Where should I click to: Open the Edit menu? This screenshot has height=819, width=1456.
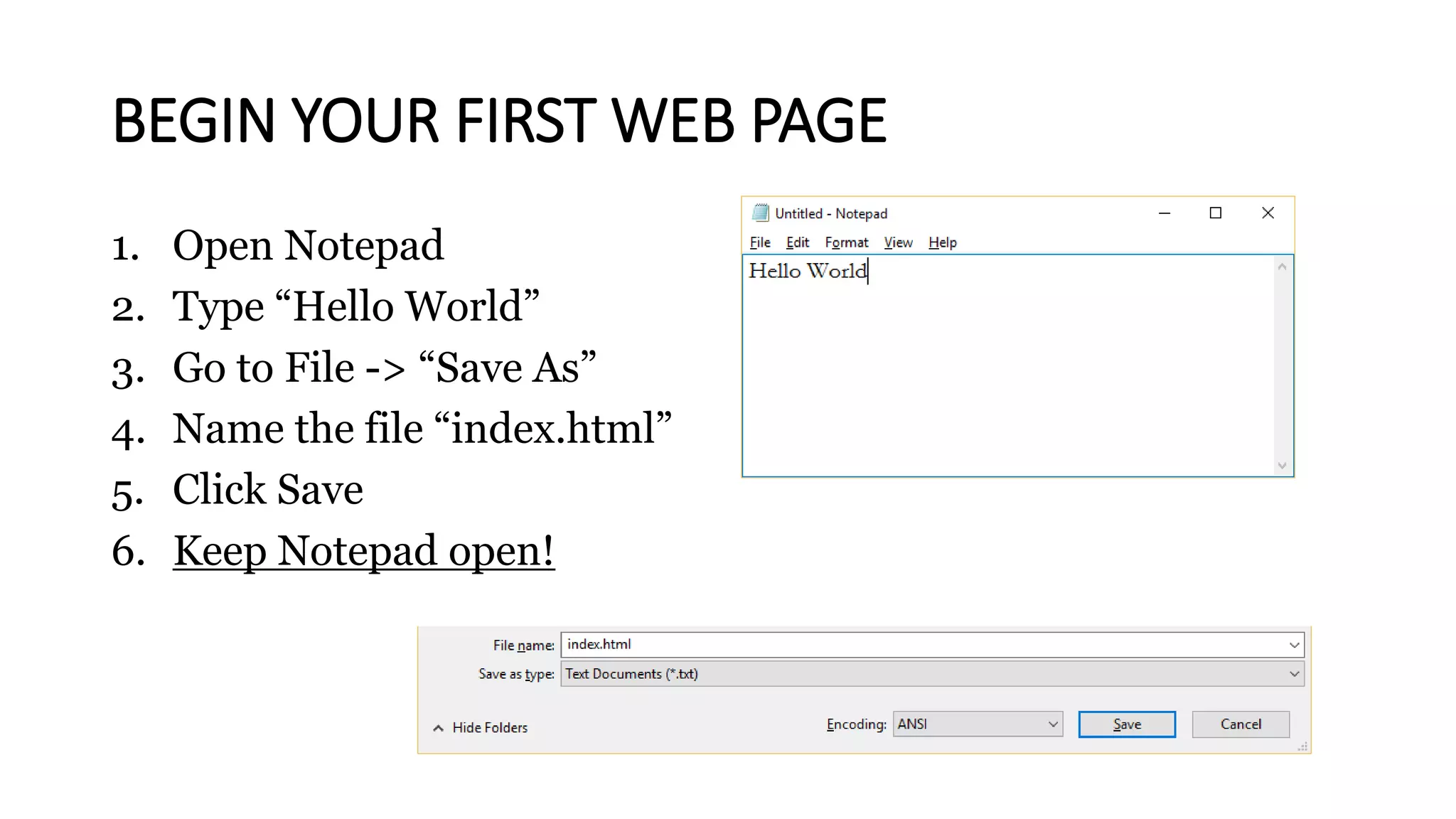(797, 242)
